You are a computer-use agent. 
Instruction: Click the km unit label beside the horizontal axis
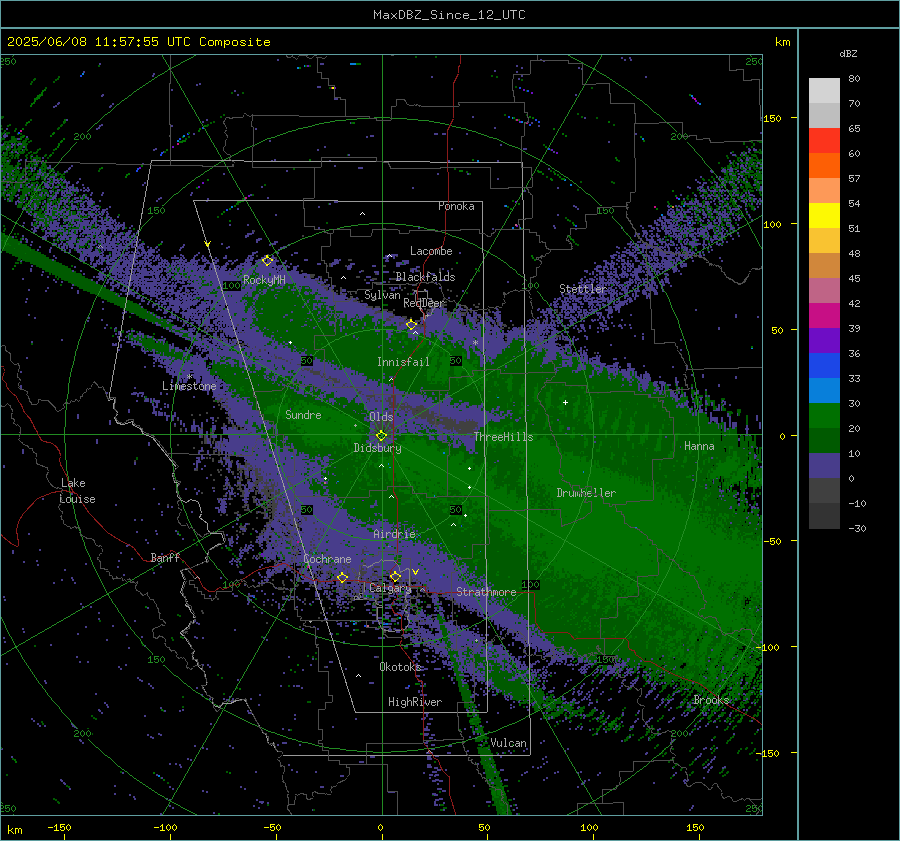pyautogui.click(x=14, y=830)
